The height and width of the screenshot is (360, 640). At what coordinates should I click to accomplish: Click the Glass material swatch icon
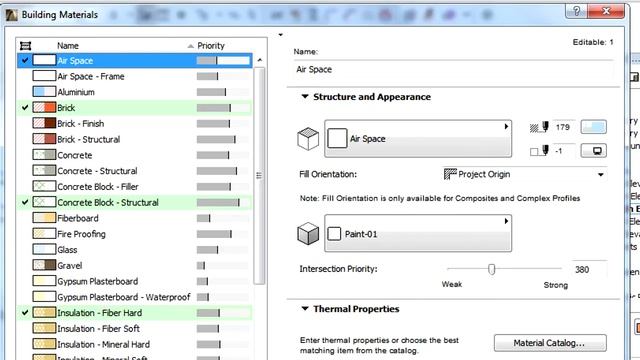pyautogui.click(x=44, y=249)
